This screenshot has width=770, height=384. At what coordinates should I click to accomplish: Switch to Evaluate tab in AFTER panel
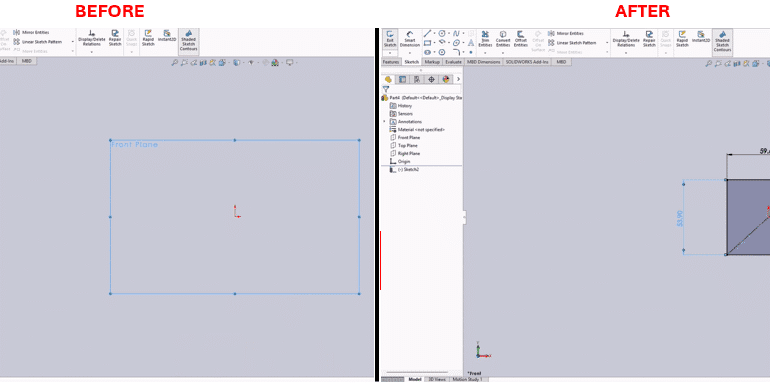(x=454, y=62)
